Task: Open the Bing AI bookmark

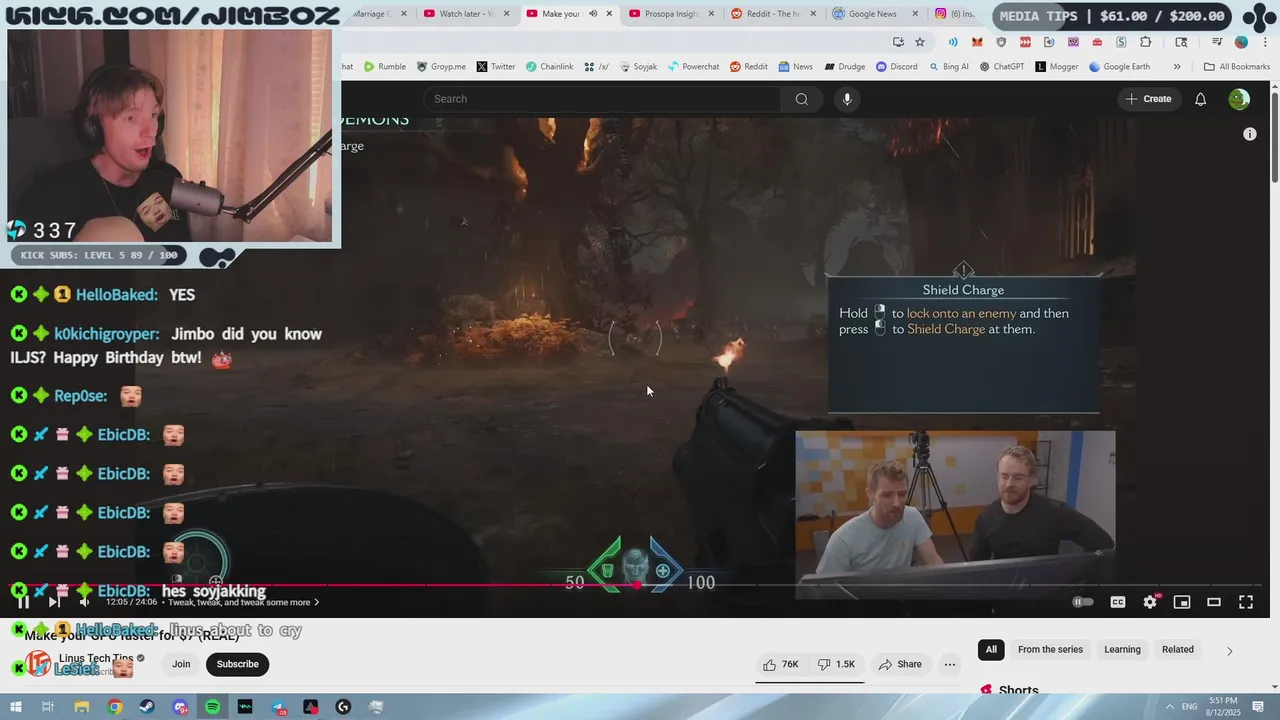Action: 949,67
